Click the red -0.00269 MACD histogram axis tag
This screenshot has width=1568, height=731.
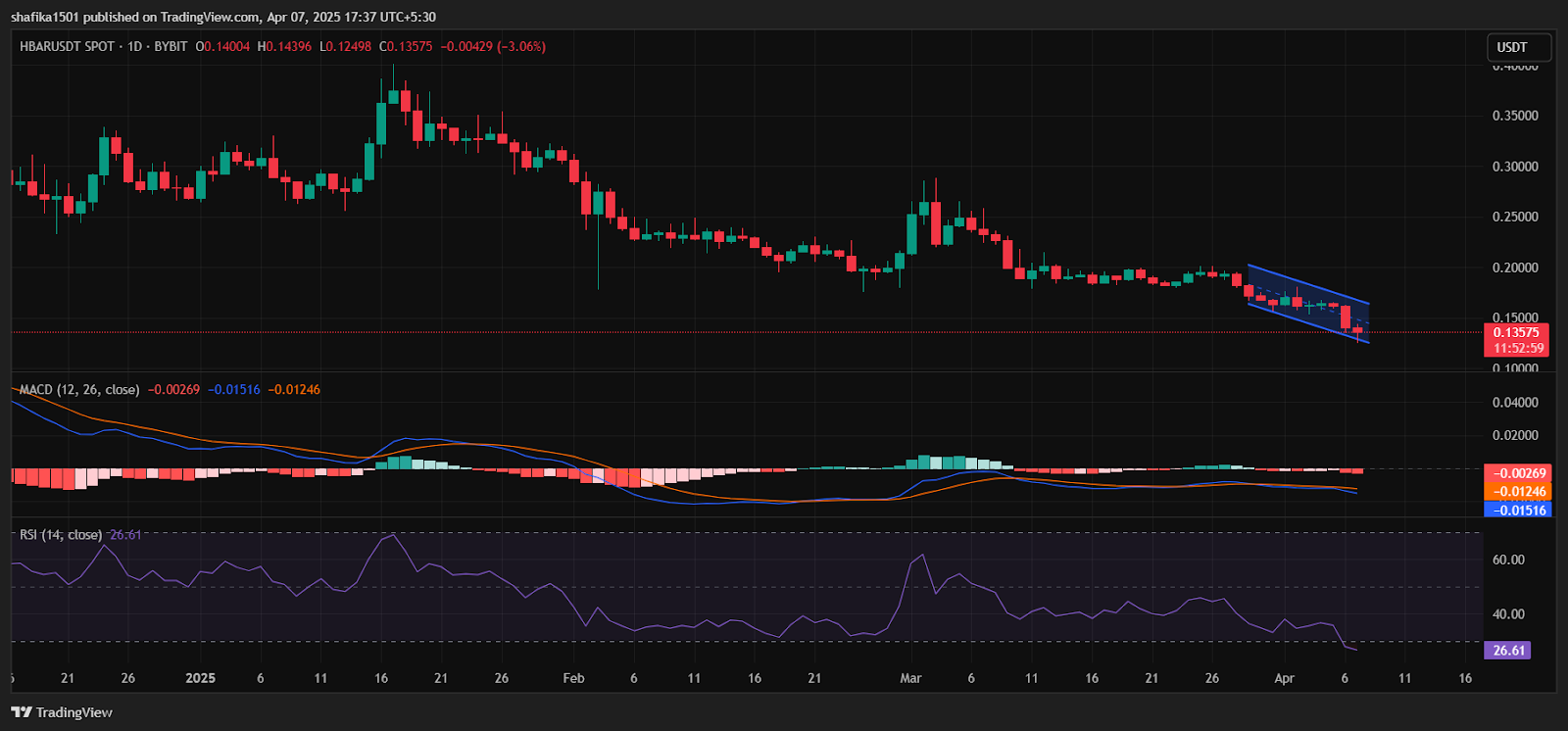click(1517, 473)
